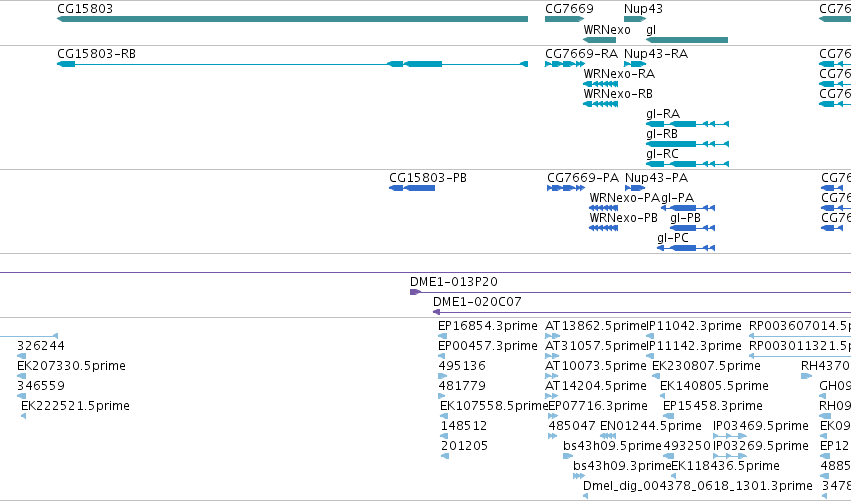This screenshot has height=501, width=851.
Task: Click the Dmel_dig_004378_0618_1301.3prime label
Action: pos(697,486)
